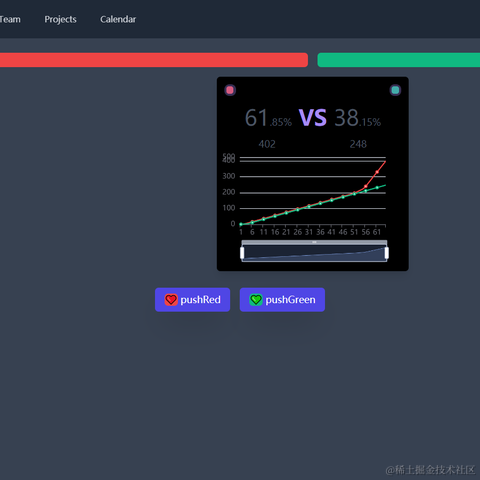Image resolution: width=480 pixels, height=480 pixels.
Task: Click the pushRed button label
Action: 200,300
